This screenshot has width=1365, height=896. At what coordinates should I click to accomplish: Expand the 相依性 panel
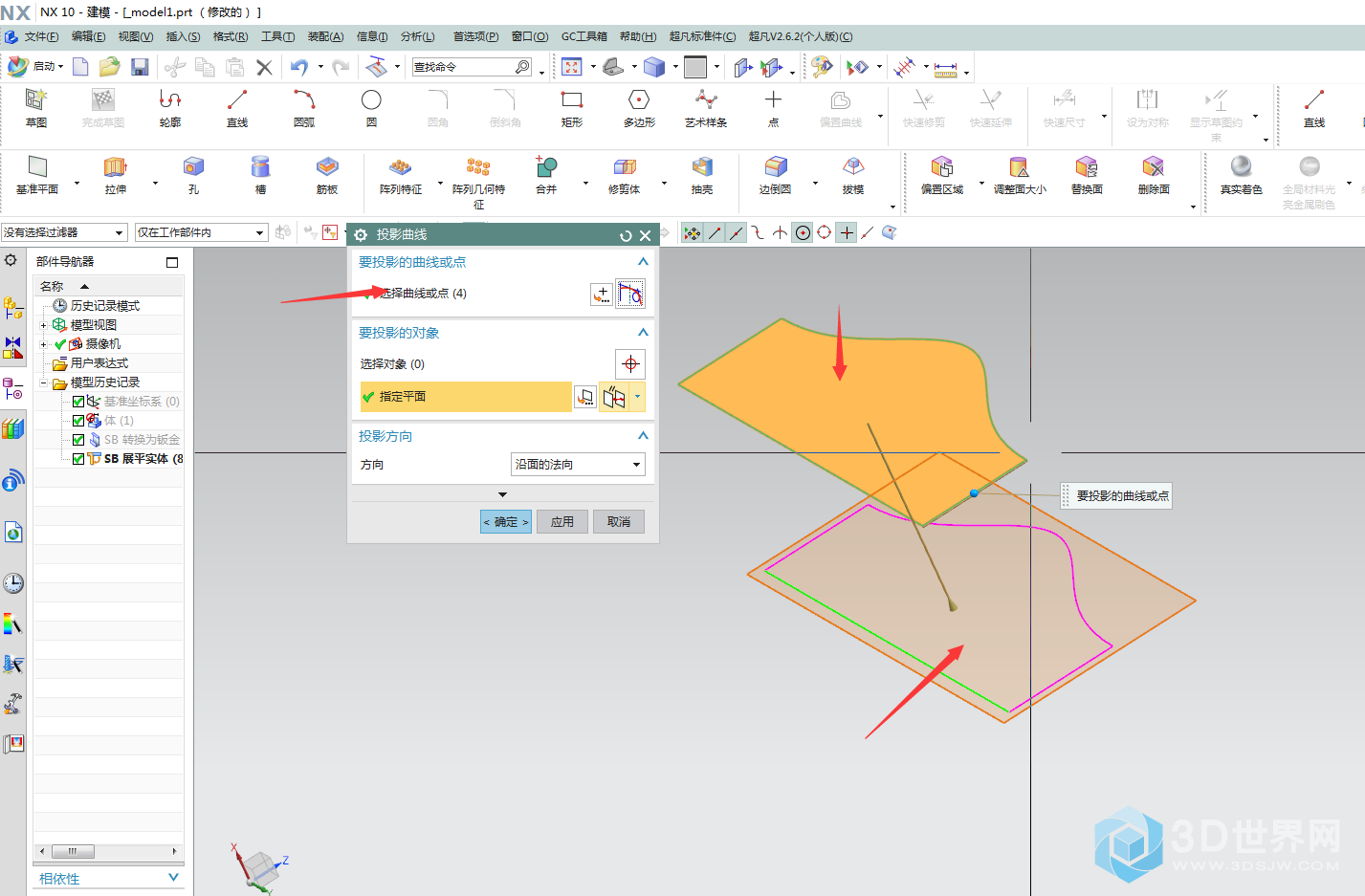pyautogui.click(x=173, y=877)
